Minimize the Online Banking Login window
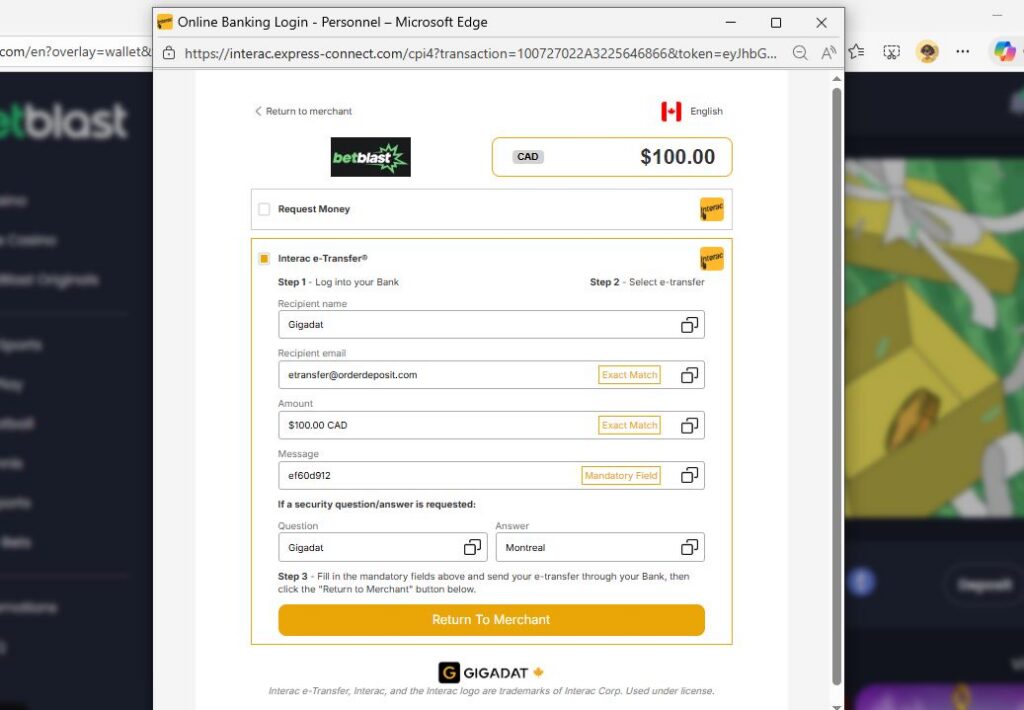The height and width of the screenshot is (710, 1024). (731, 23)
